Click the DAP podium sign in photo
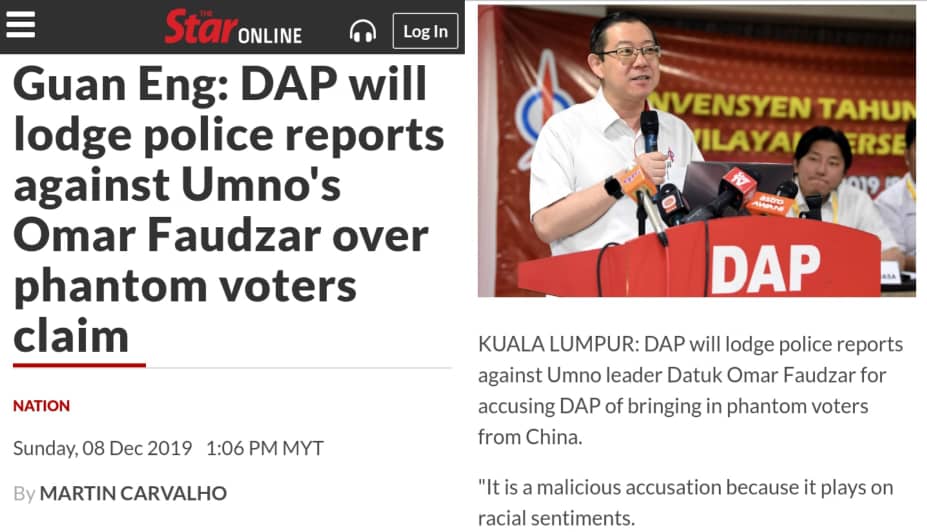Screen dimensions: 927x532 click(766, 269)
